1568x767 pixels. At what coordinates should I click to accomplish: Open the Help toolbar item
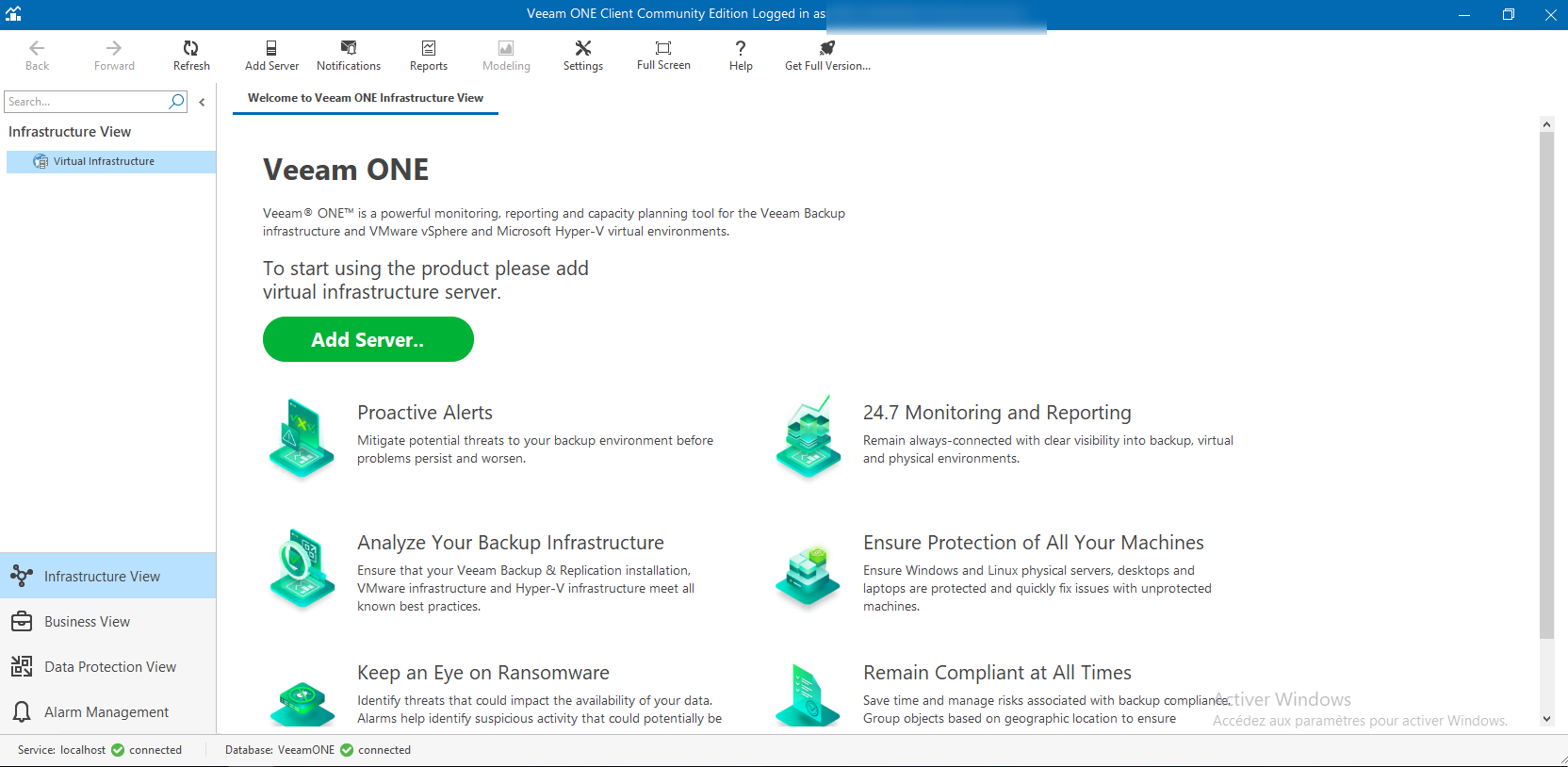tap(741, 56)
